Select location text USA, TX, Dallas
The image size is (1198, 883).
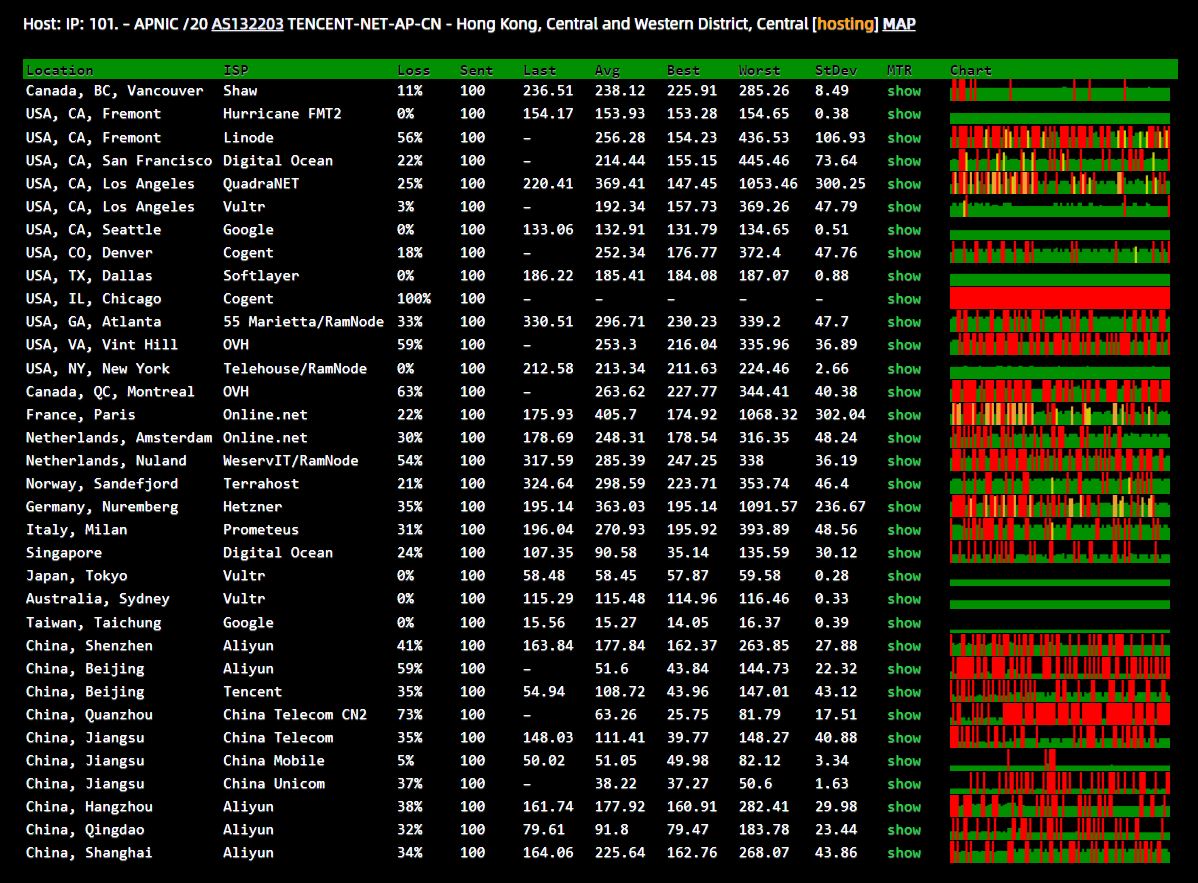click(x=89, y=275)
